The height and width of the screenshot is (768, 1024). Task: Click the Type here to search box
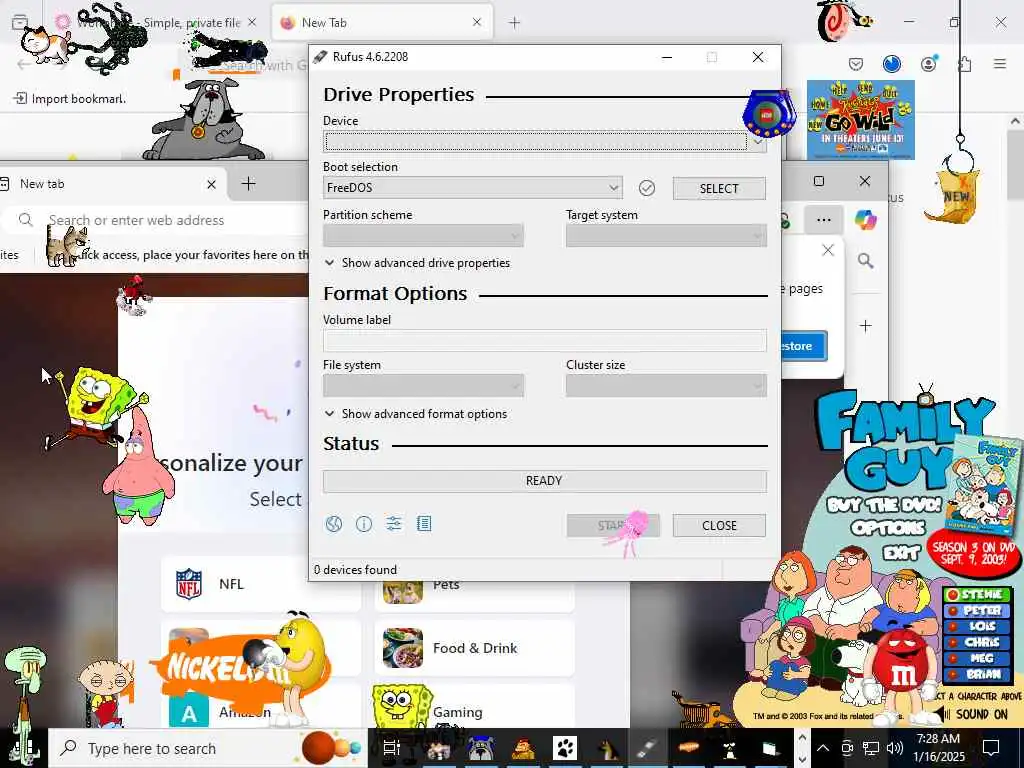pyautogui.click(x=208, y=748)
